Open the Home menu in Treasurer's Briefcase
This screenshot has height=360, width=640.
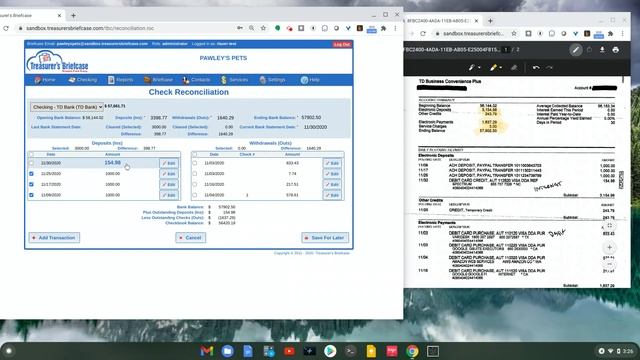44,80
